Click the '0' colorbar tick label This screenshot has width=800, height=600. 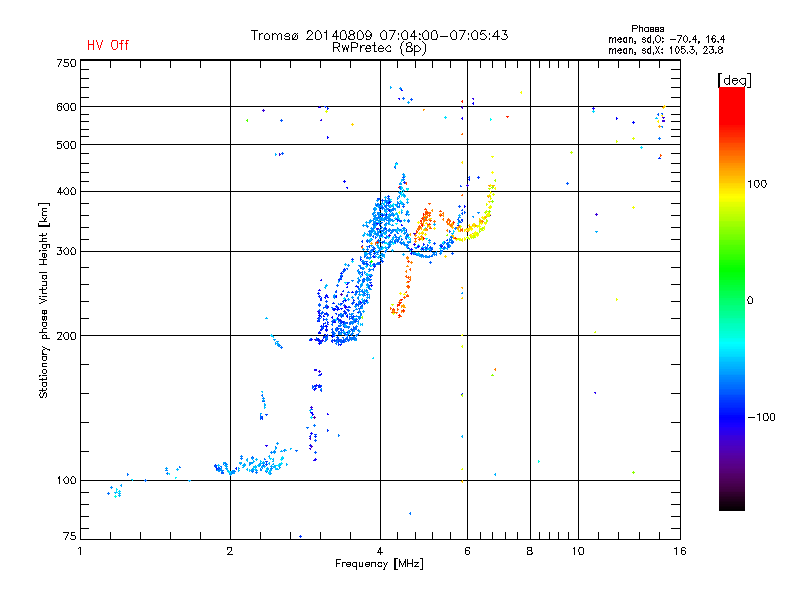(x=750, y=301)
